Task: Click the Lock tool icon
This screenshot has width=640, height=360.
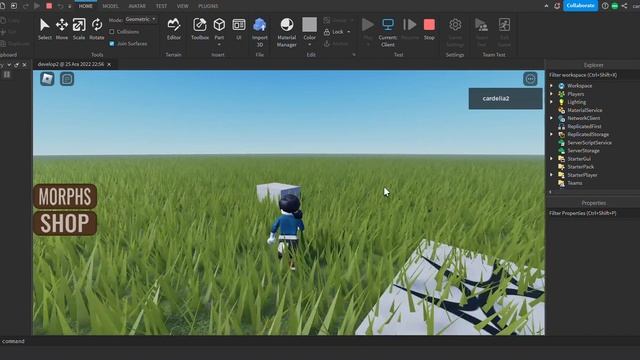Action: (x=327, y=32)
